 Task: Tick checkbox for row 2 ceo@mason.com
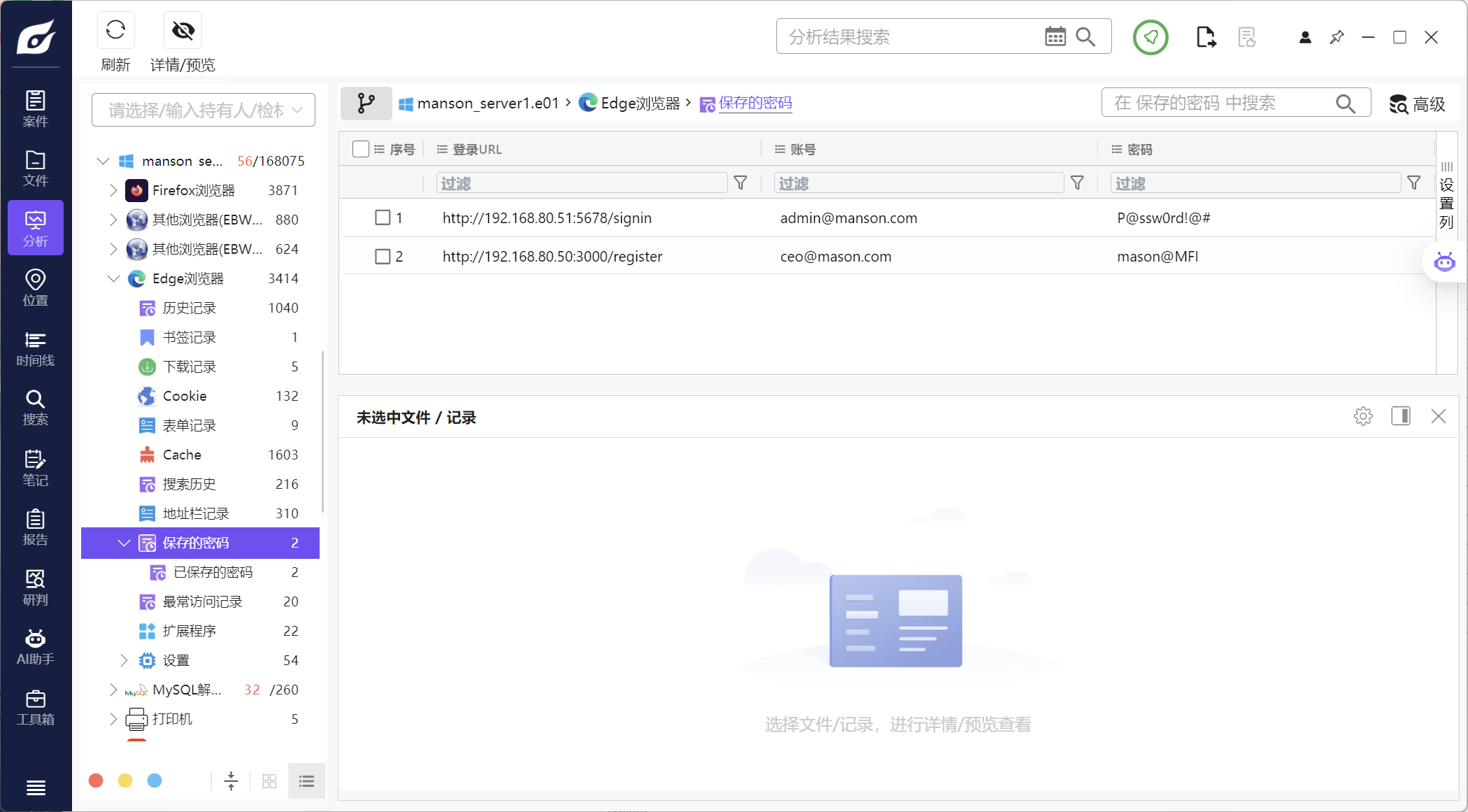(x=383, y=257)
